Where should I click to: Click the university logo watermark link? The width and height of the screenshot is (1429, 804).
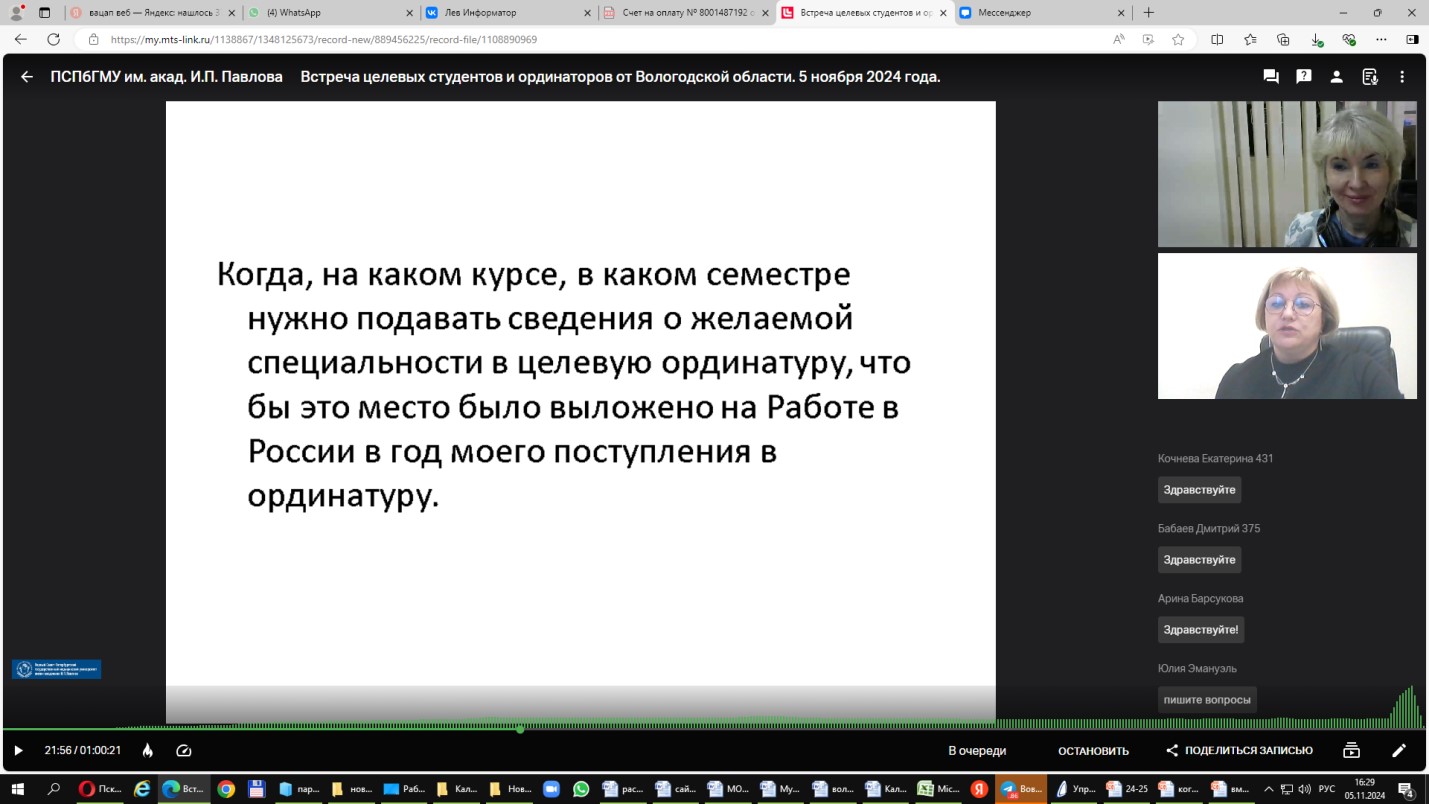point(56,669)
